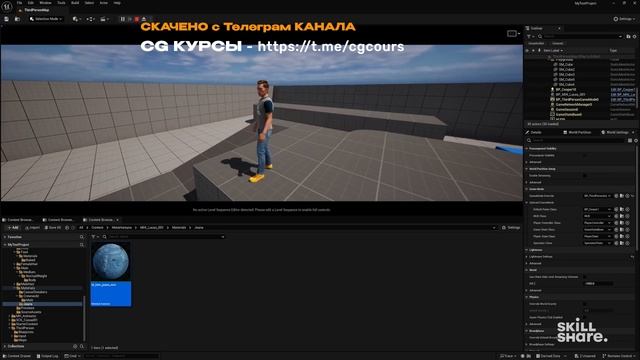The width and height of the screenshot is (640, 360).
Task: Open the viewport options icon
Action: (512, 33)
